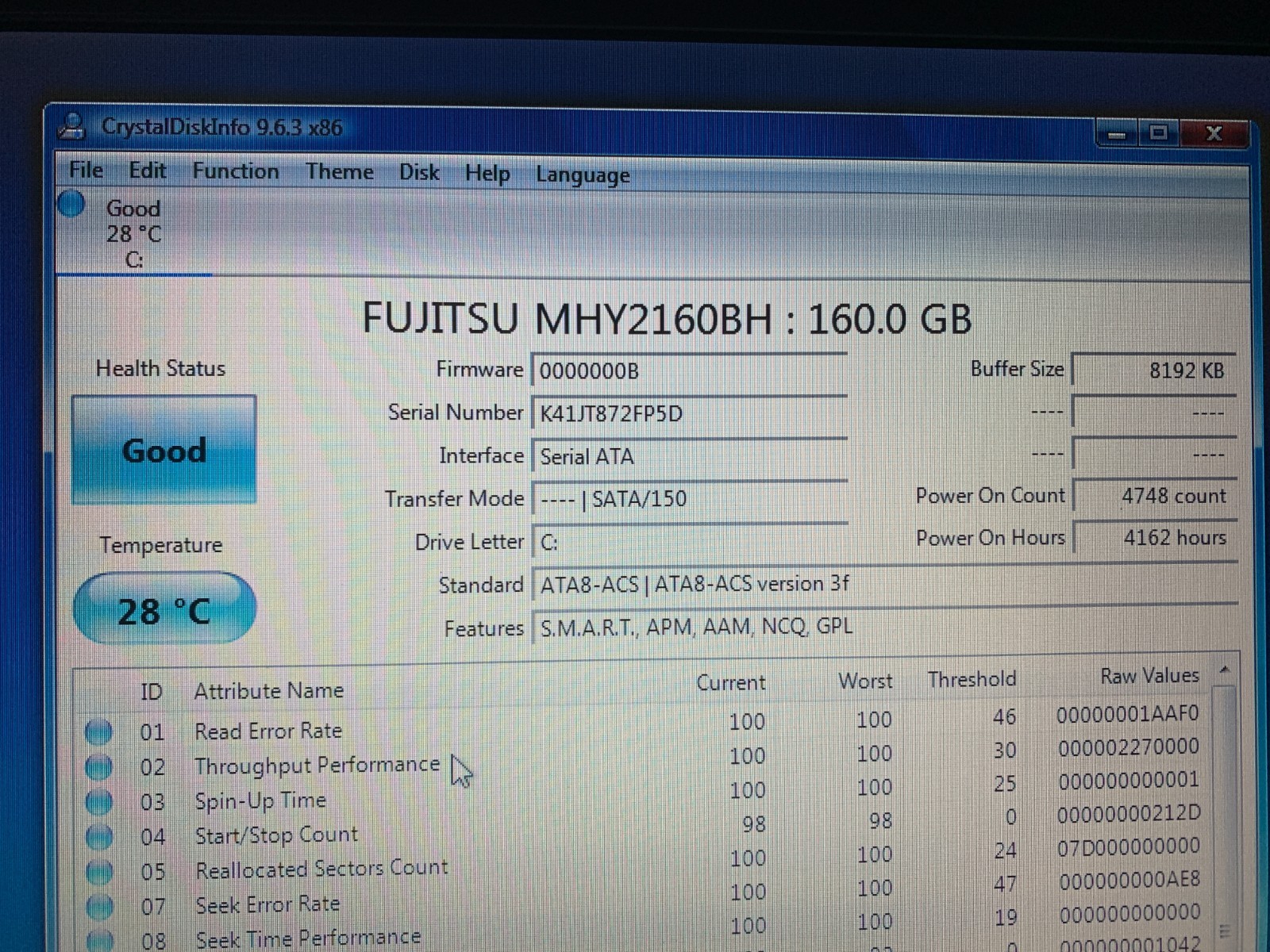Select the disk C: status circle icon

pyautogui.click(x=71, y=205)
